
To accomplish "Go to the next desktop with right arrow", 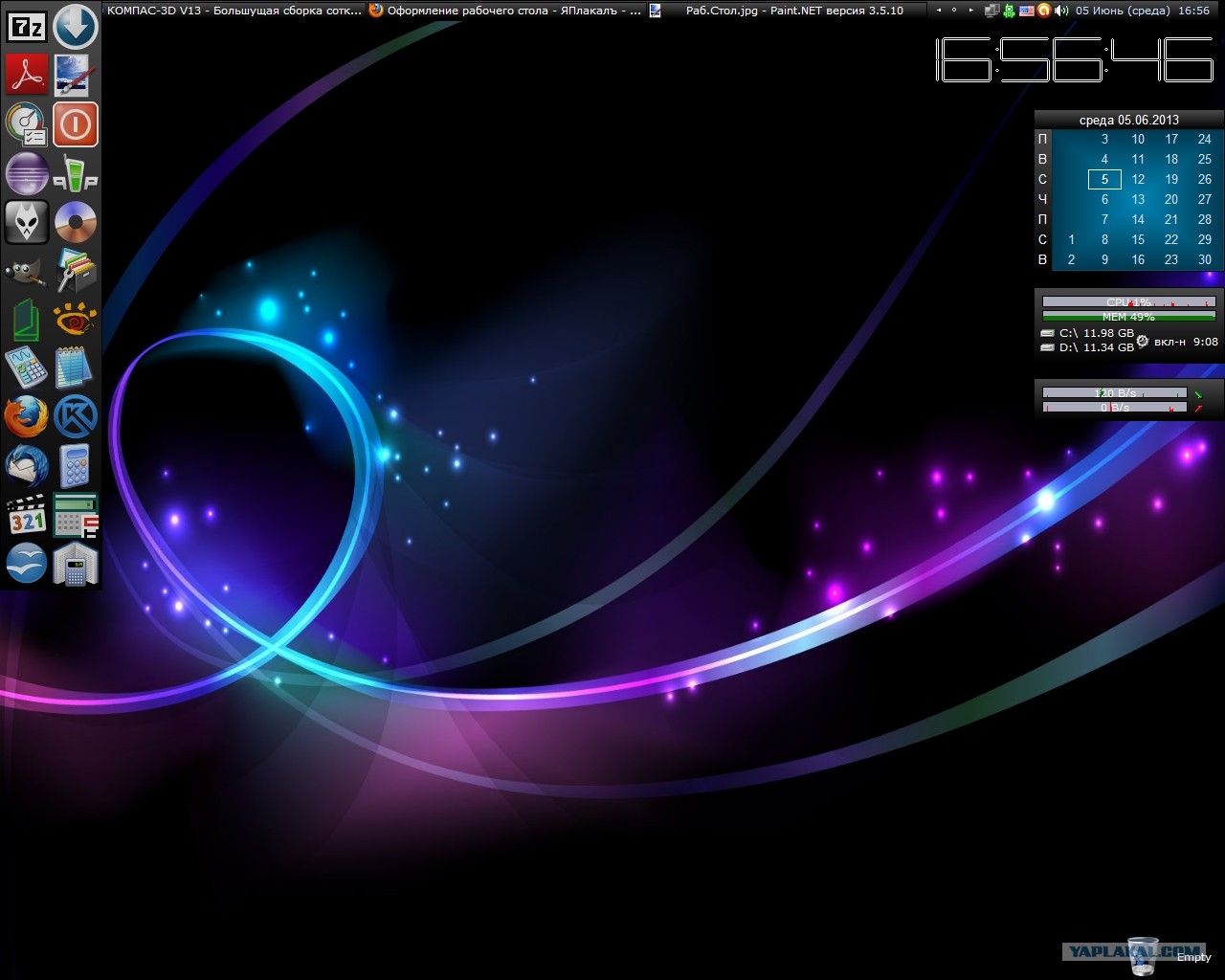I will pyautogui.click(x=971, y=11).
